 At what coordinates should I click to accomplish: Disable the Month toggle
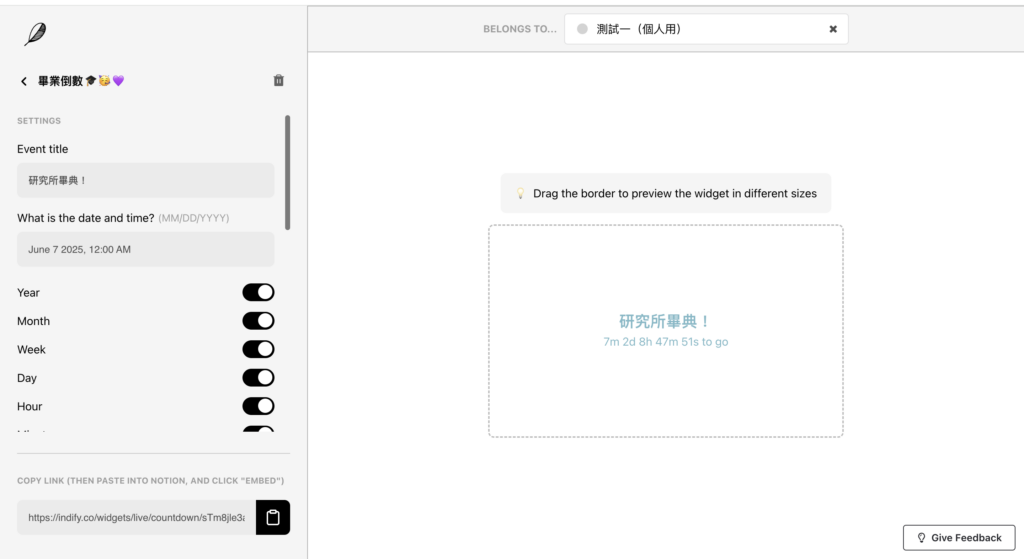(x=258, y=321)
